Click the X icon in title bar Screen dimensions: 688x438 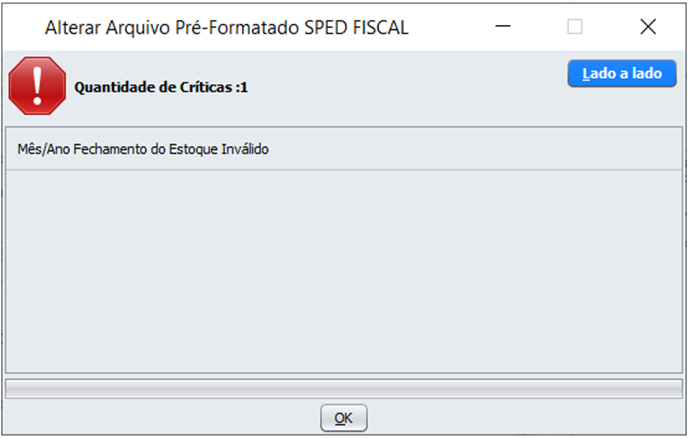pyautogui.click(x=648, y=27)
